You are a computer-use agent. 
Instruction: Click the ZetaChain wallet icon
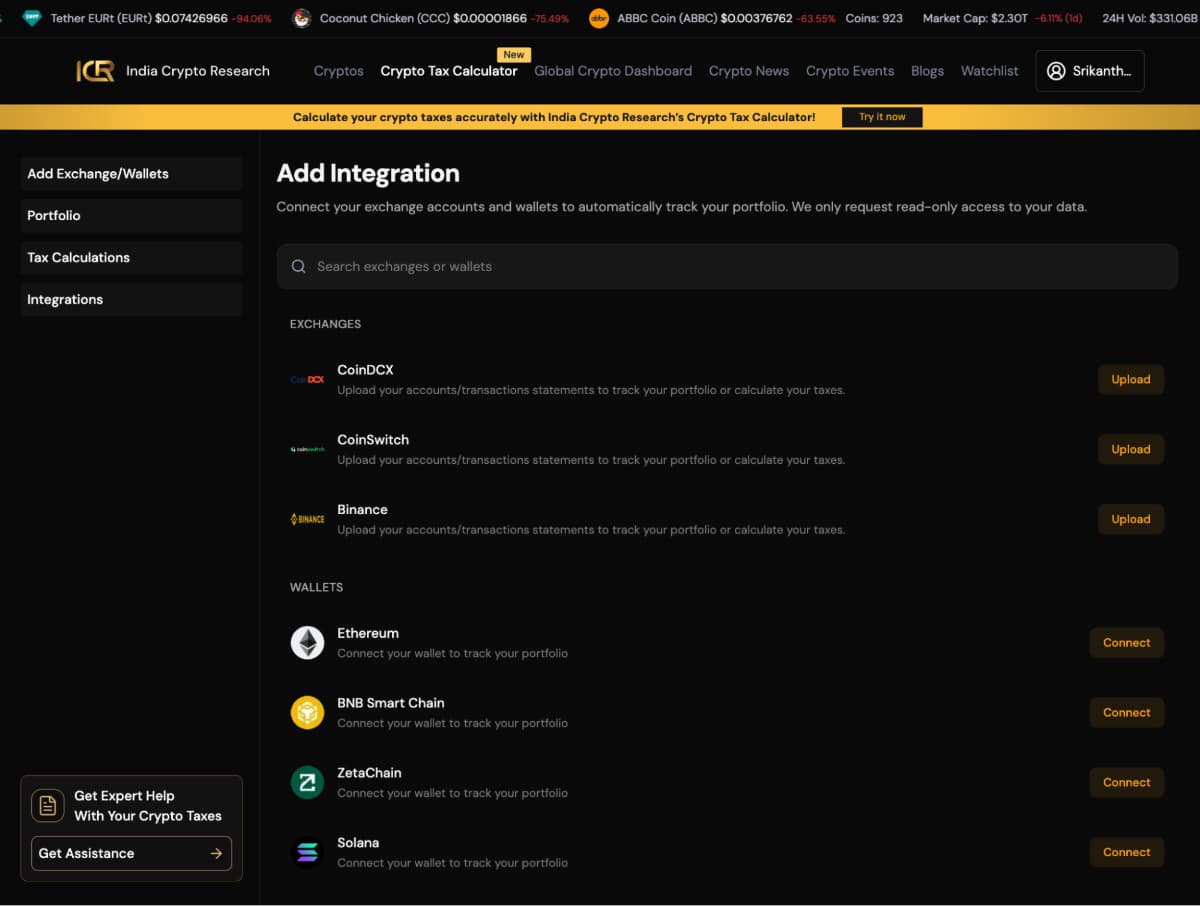pos(307,783)
